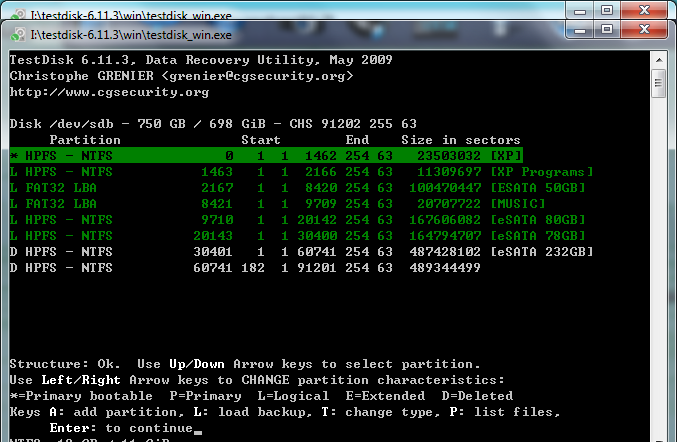Select the [eSATA 80GB] NTFS partition row
This screenshot has width=677, height=442.
297,220
